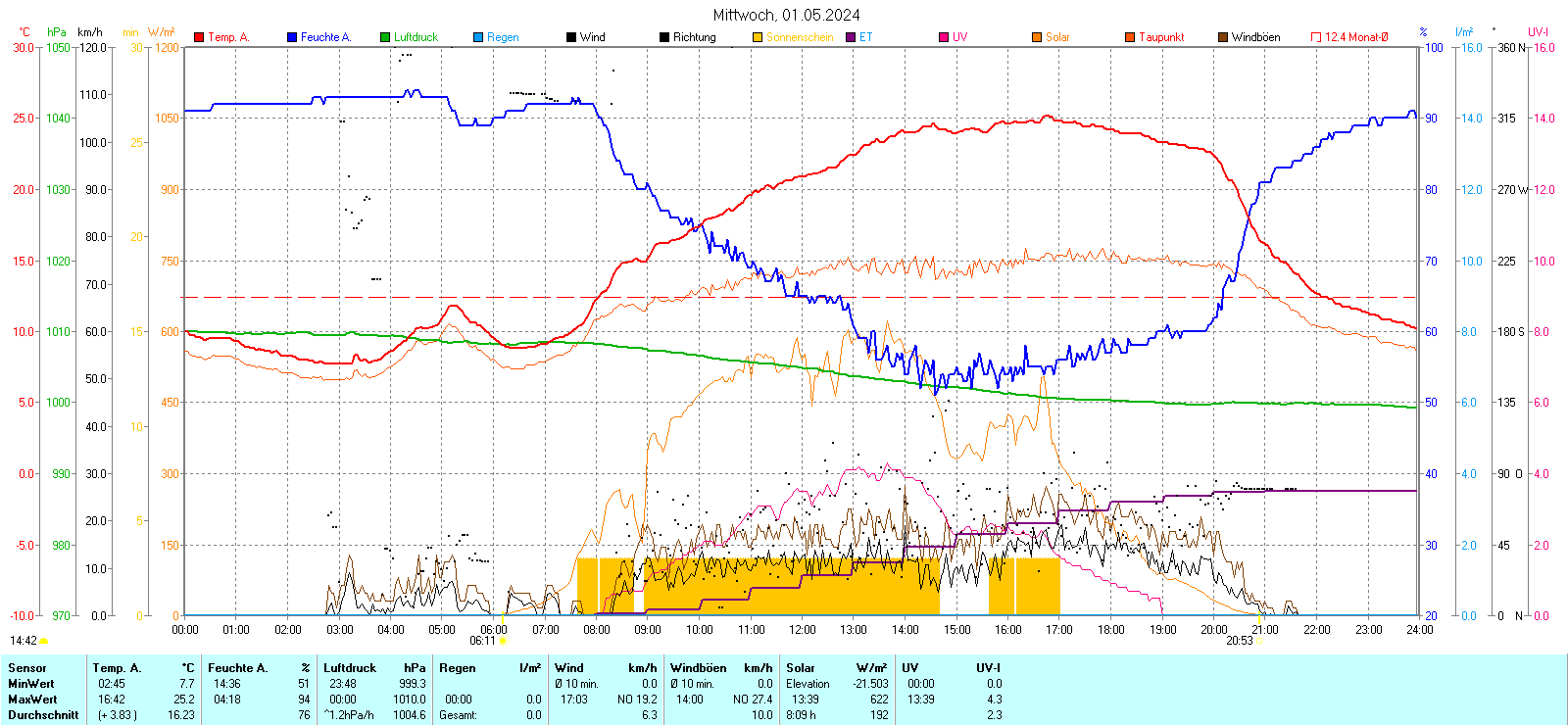Click the sunset icon next to 20:53
Image resolution: width=1568 pixels, height=725 pixels.
(1259, 641)
